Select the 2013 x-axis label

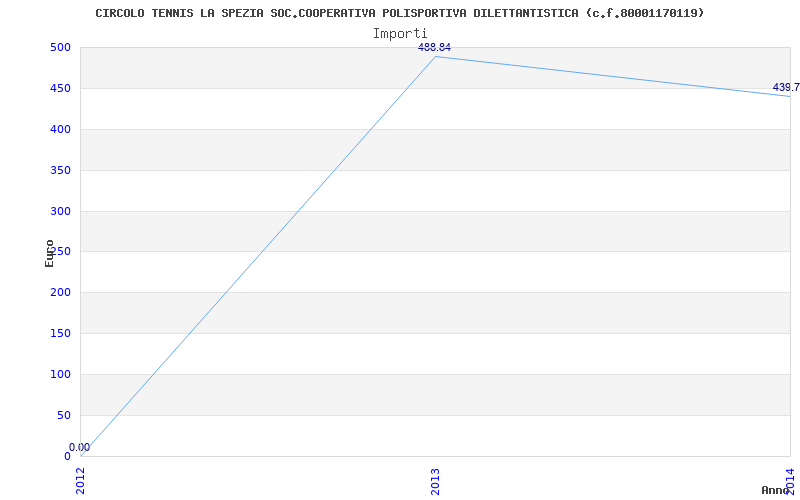[x=435, y=480]
